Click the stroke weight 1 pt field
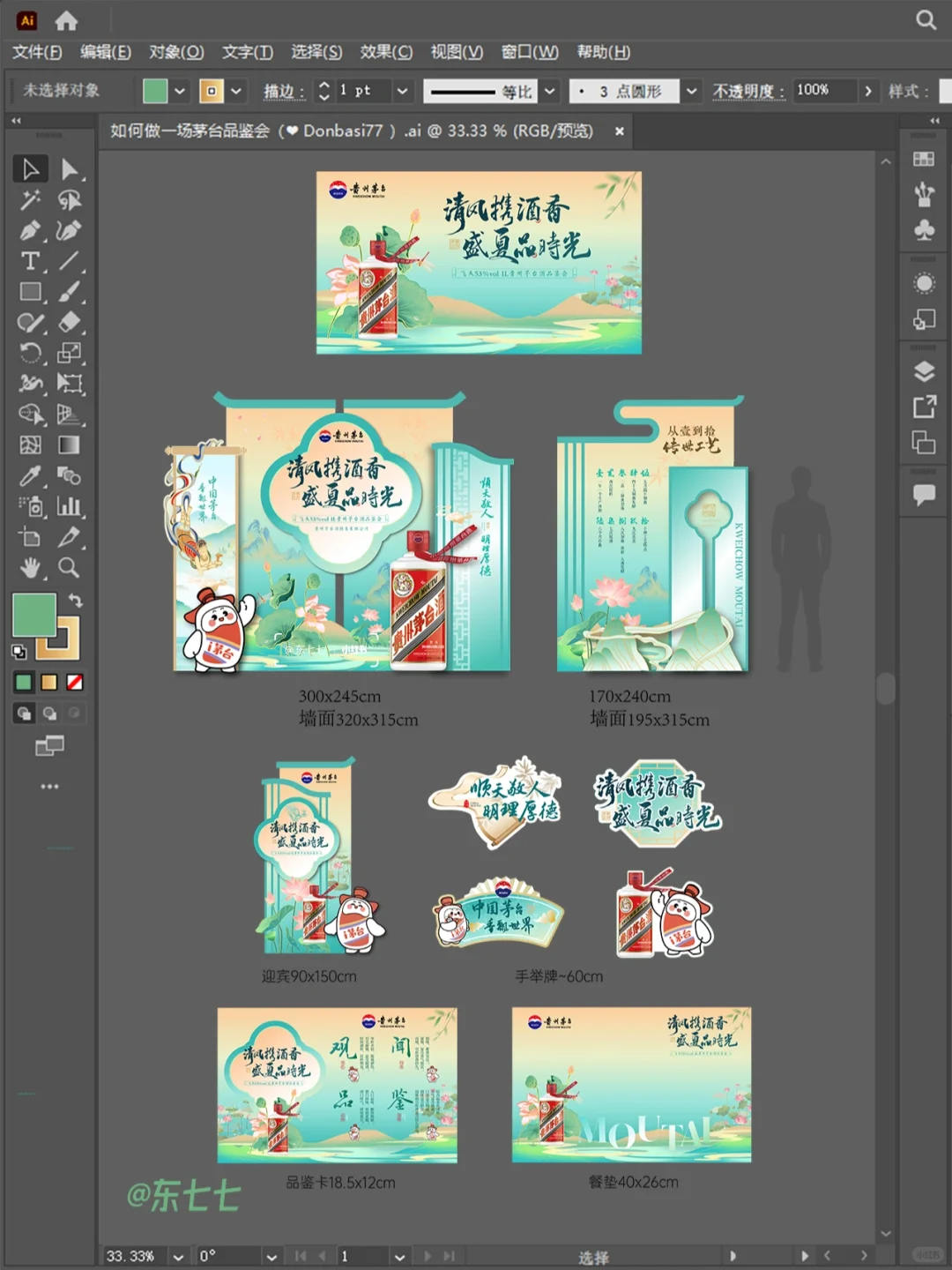952x1270 pixels. (x=361, y=91)
